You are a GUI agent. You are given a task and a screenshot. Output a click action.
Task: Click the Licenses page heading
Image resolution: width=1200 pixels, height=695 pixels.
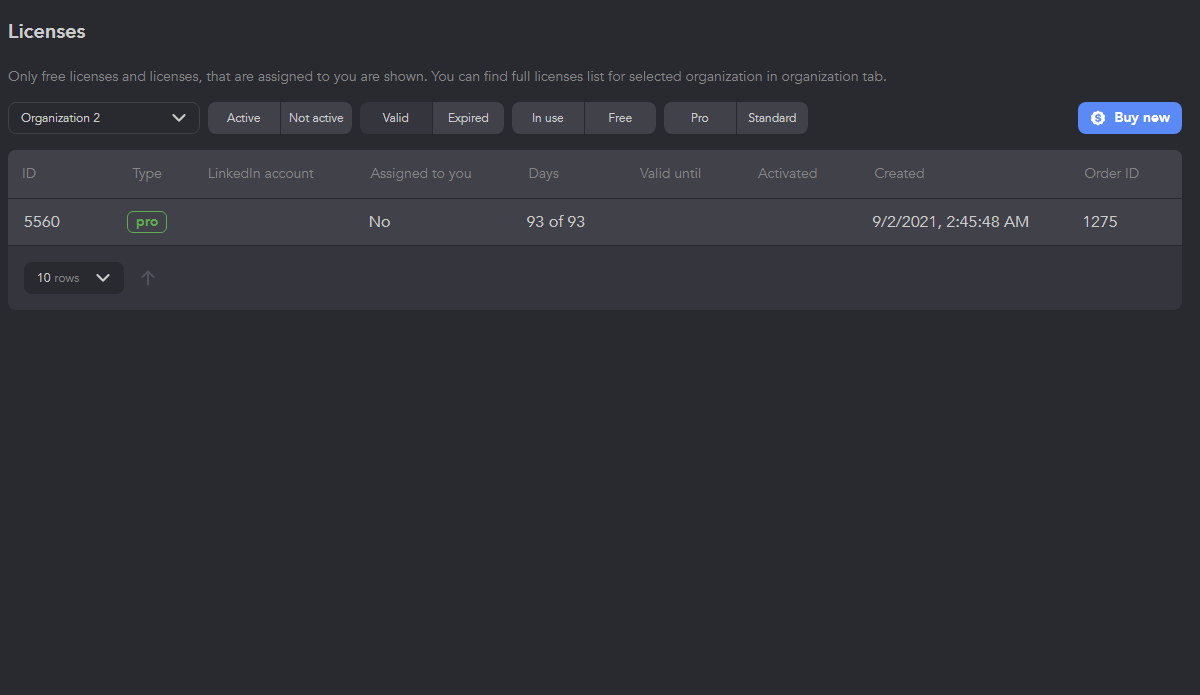47,31
